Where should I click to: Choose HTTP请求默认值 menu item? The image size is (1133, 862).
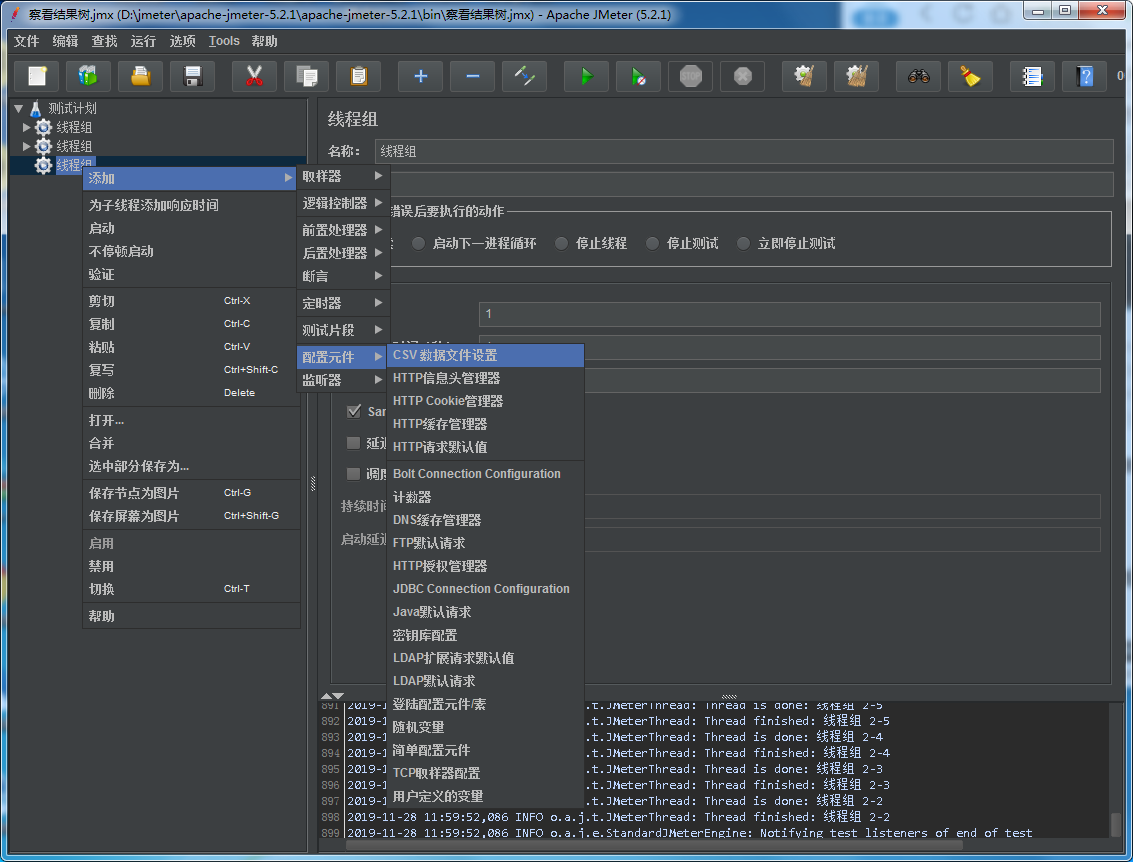(486, 447)
